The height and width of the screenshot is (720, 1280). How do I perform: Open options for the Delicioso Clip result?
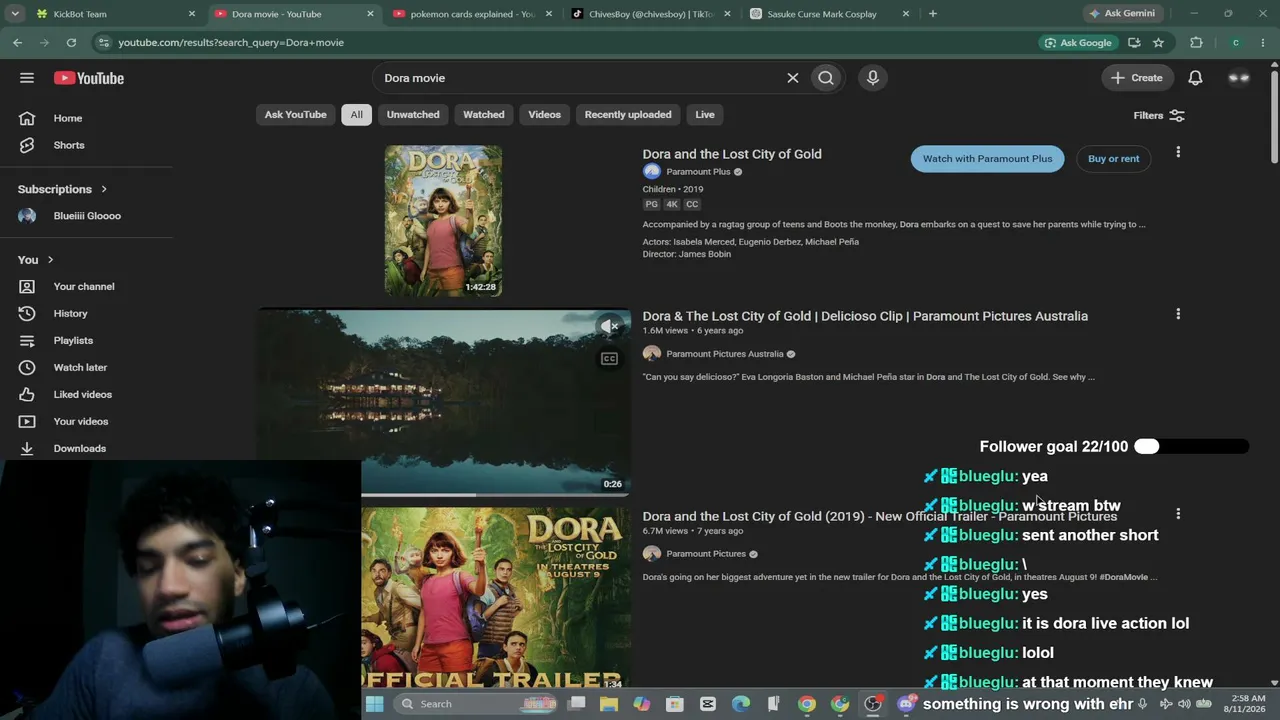point(1178,314)
